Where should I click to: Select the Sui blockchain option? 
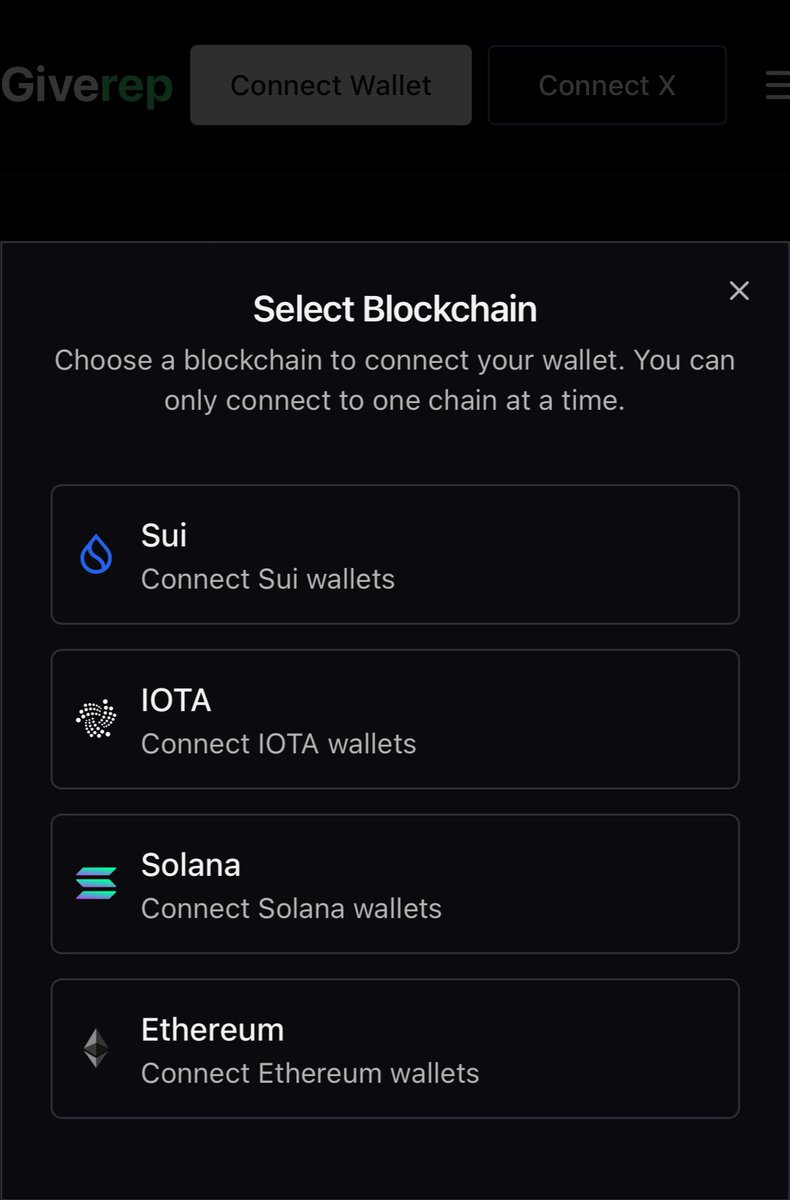point(395,555)
